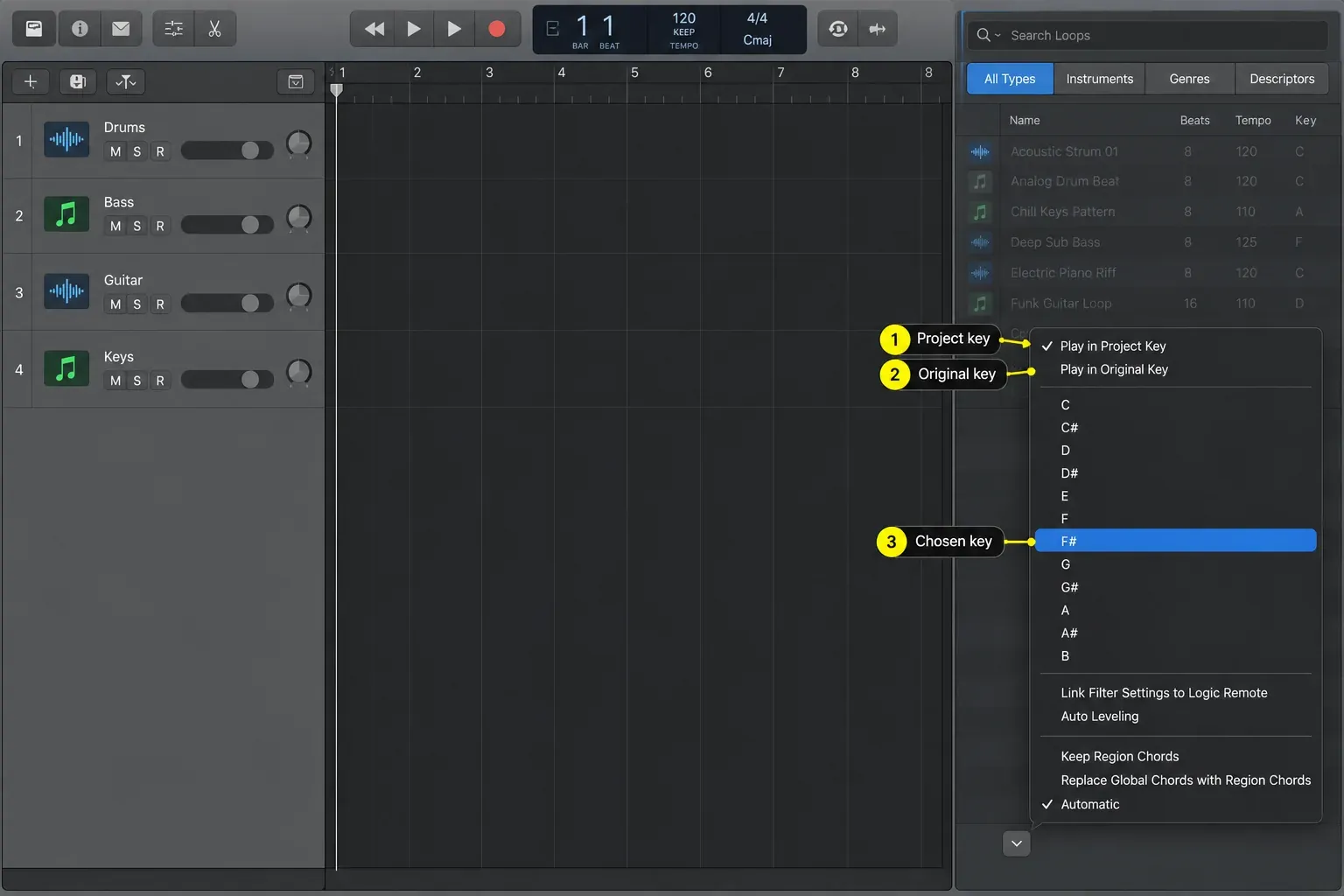Image resolution: width=1344 pixels, height=896 pixels.
Task: Click the 4/4 Cmaj signature display
Action: click(758, 30)
